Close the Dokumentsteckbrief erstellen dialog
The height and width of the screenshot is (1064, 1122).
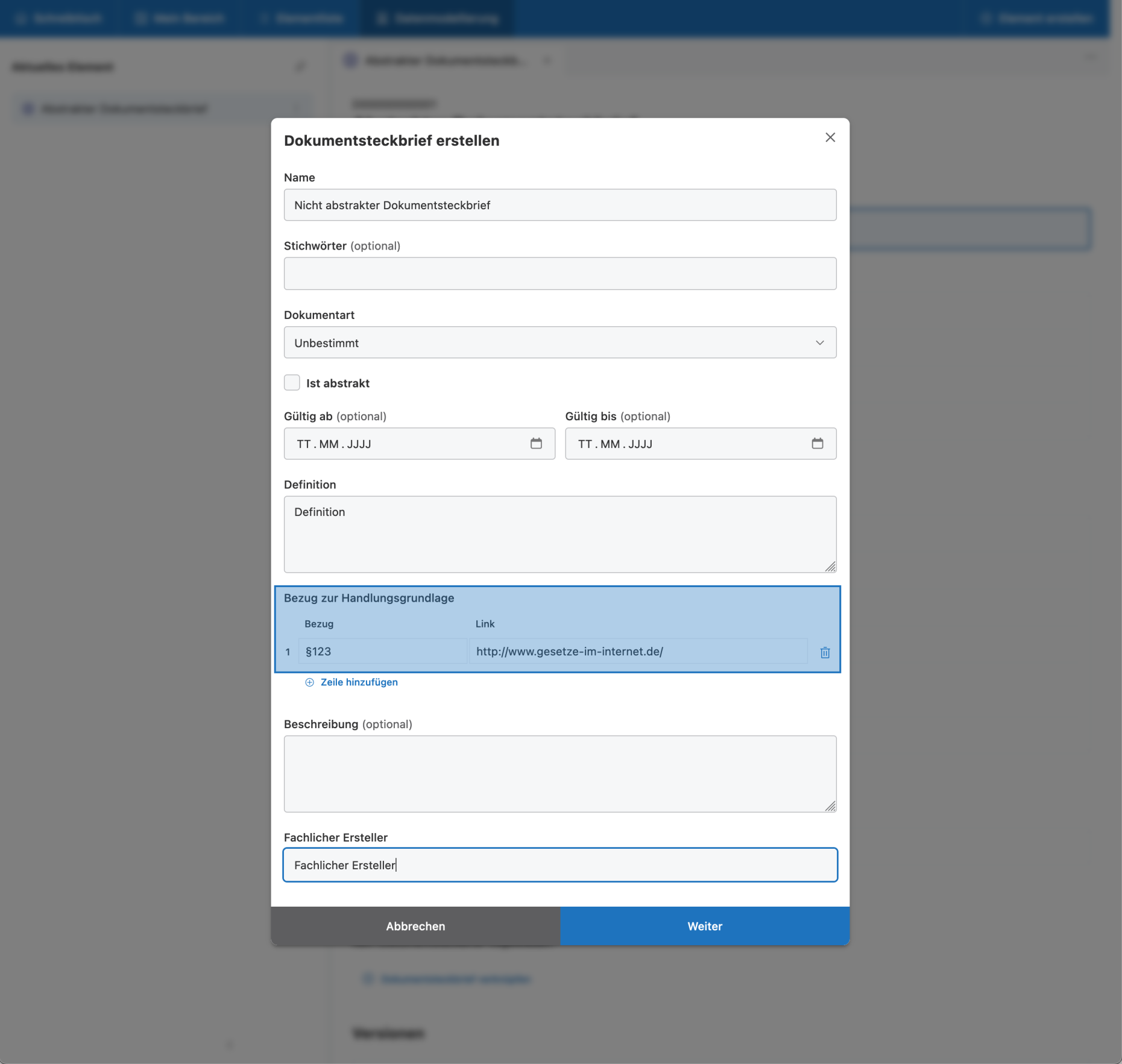pos(830,137)
